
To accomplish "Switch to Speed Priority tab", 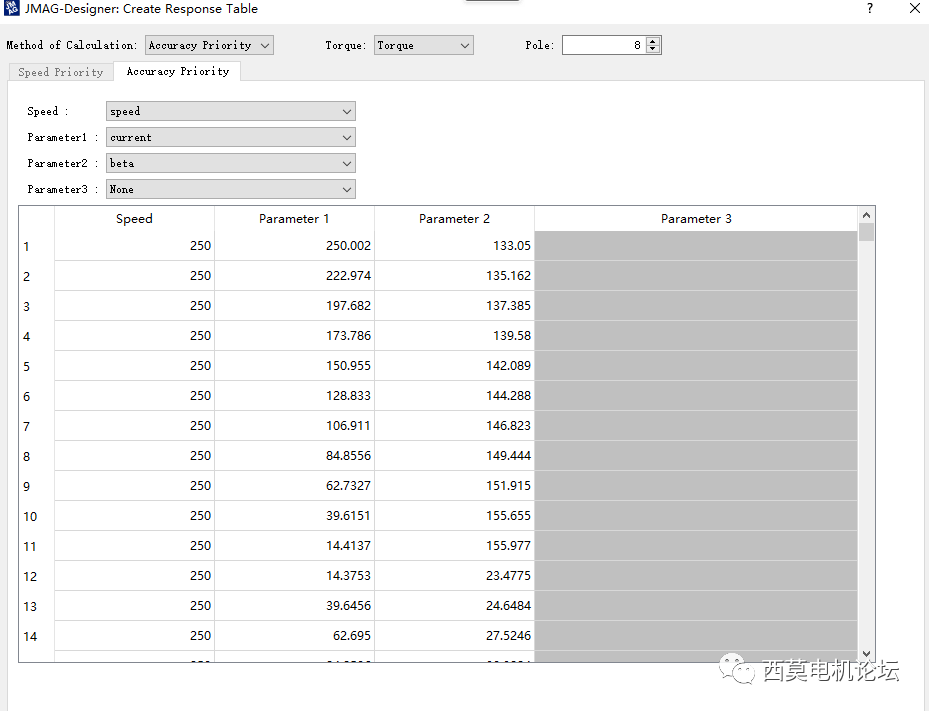I will pyautogui.click(x=60, y=72).
